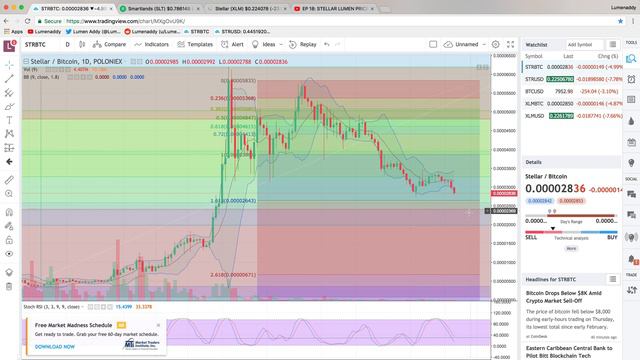The height and width of the screenshot is (360, 640).
Task: Open the watchlist options menu
Action: [x=613, y=44]
